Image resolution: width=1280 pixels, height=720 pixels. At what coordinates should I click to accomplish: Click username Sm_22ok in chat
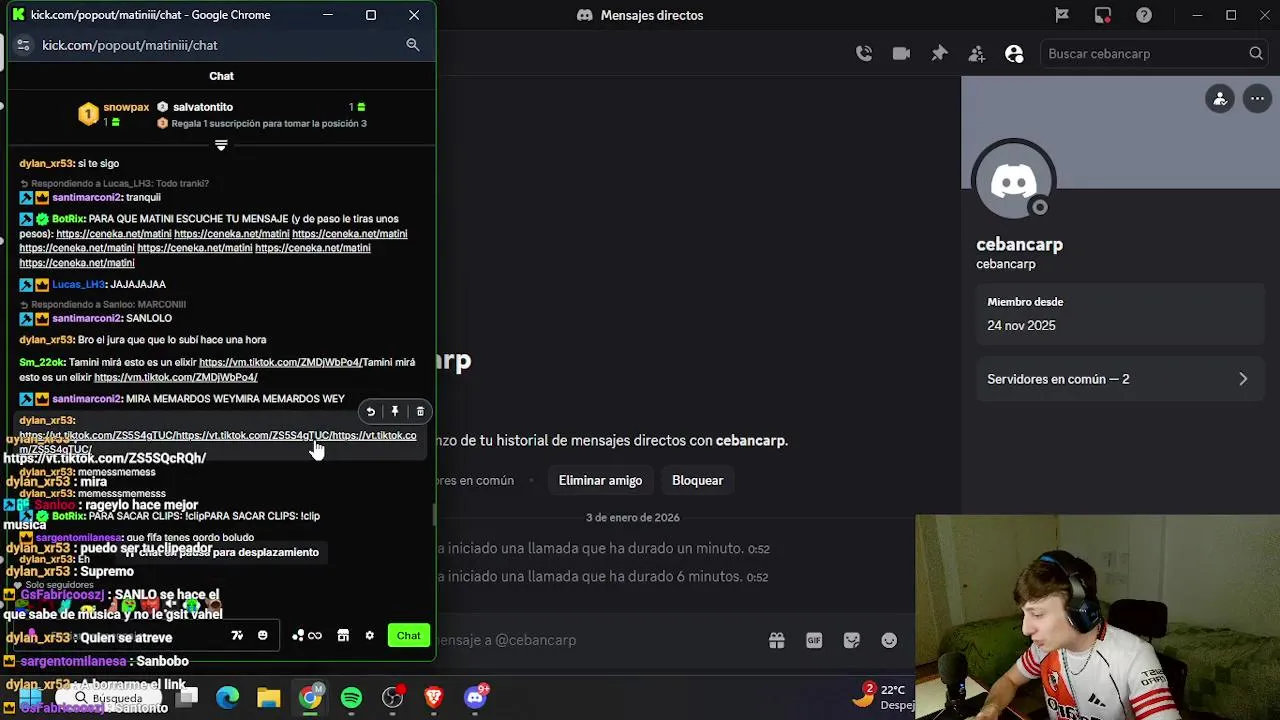[x=42, y=363]
